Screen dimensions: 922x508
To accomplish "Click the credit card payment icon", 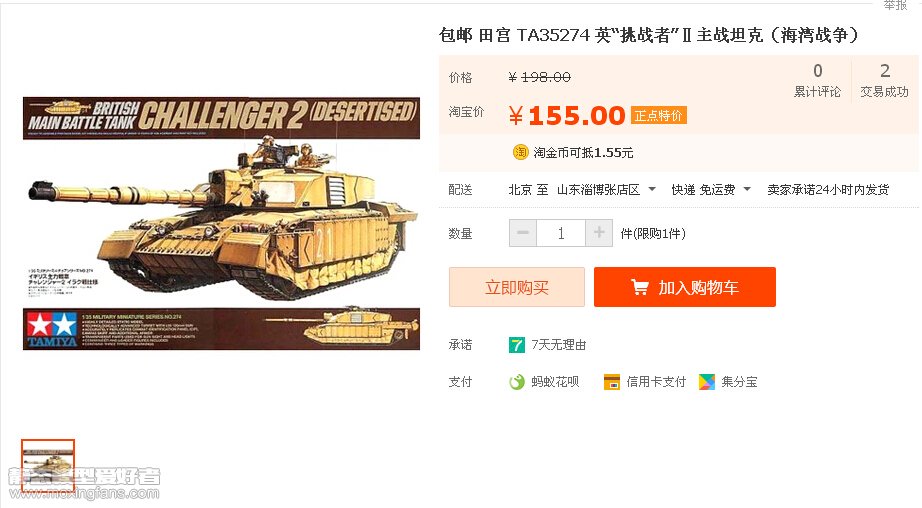I will pyautogui.click(x=612, y=382).
